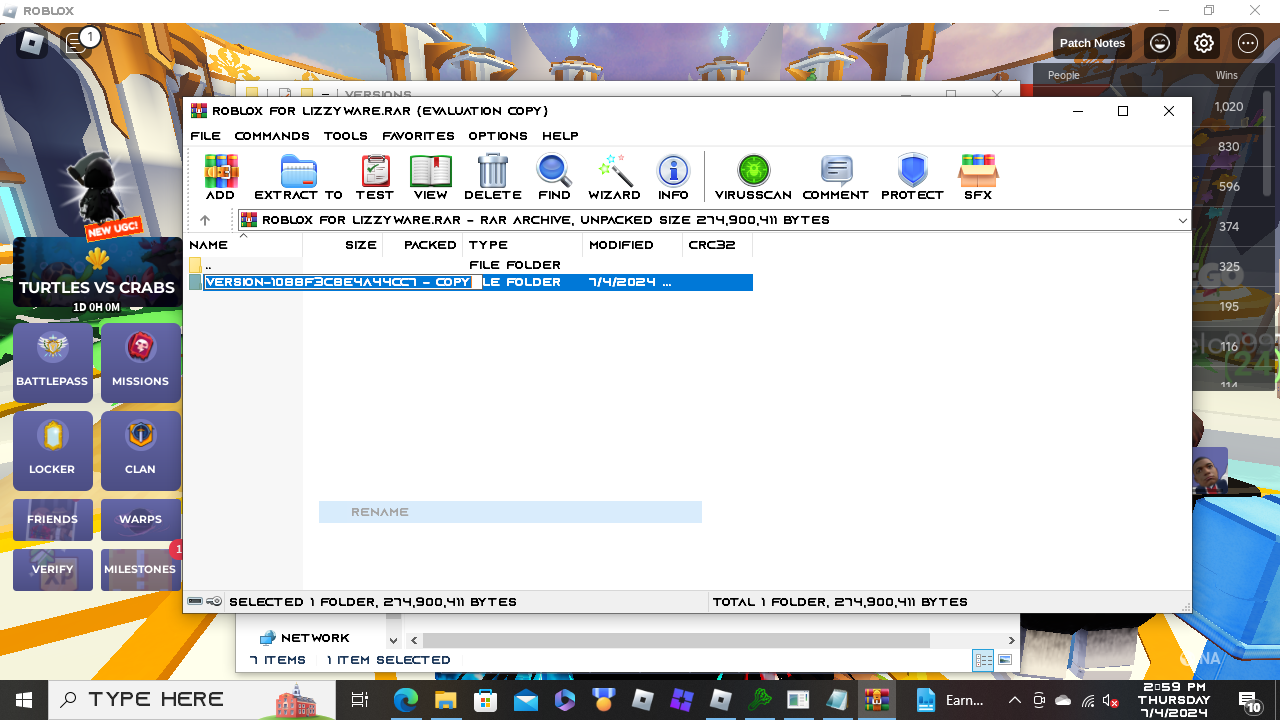Screen dimensions: 1280x720
Task: Start VirusScan on the archive
Action: (753, 177)
